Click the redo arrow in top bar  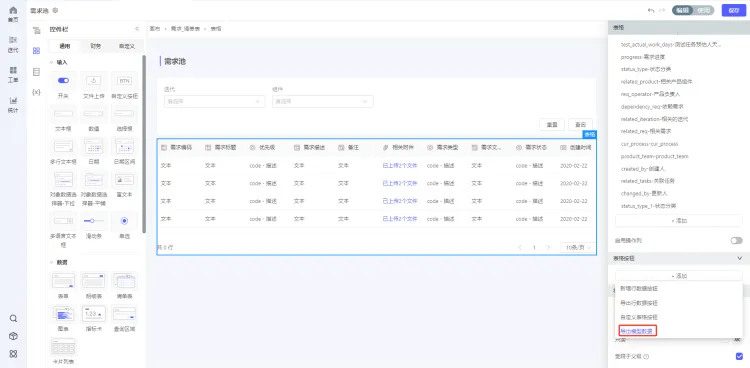(662, 10)
